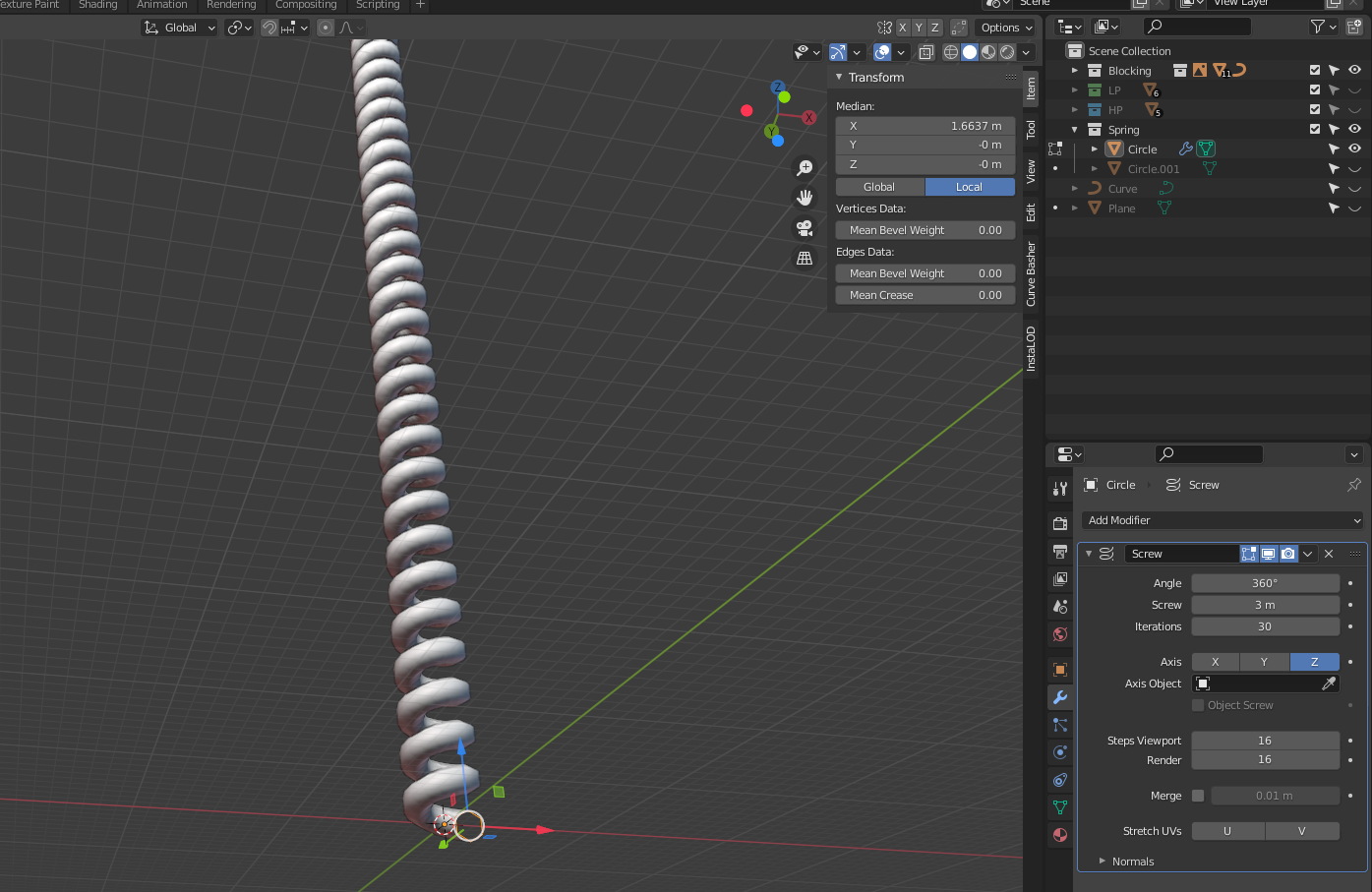Switch to the Tool sidebar tab
1372x892 pixels.
coord(1031,129)
